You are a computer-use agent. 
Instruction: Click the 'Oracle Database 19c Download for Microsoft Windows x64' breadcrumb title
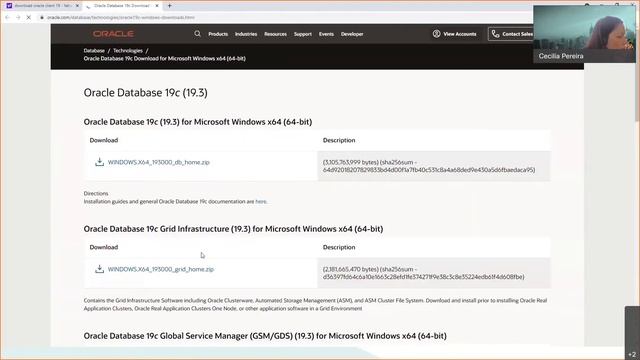click(x=164, y=58)
